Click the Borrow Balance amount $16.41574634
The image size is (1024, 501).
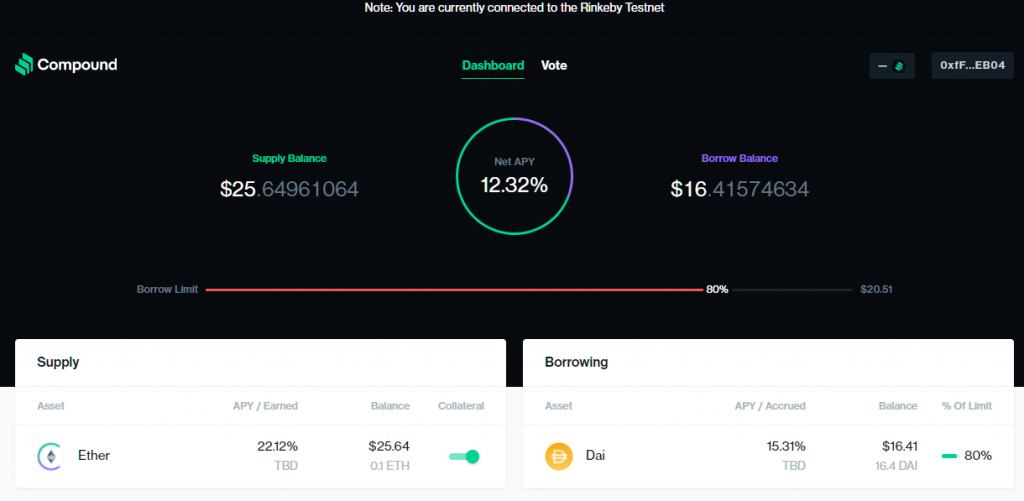pyautogui.click(x=740, y=189)
